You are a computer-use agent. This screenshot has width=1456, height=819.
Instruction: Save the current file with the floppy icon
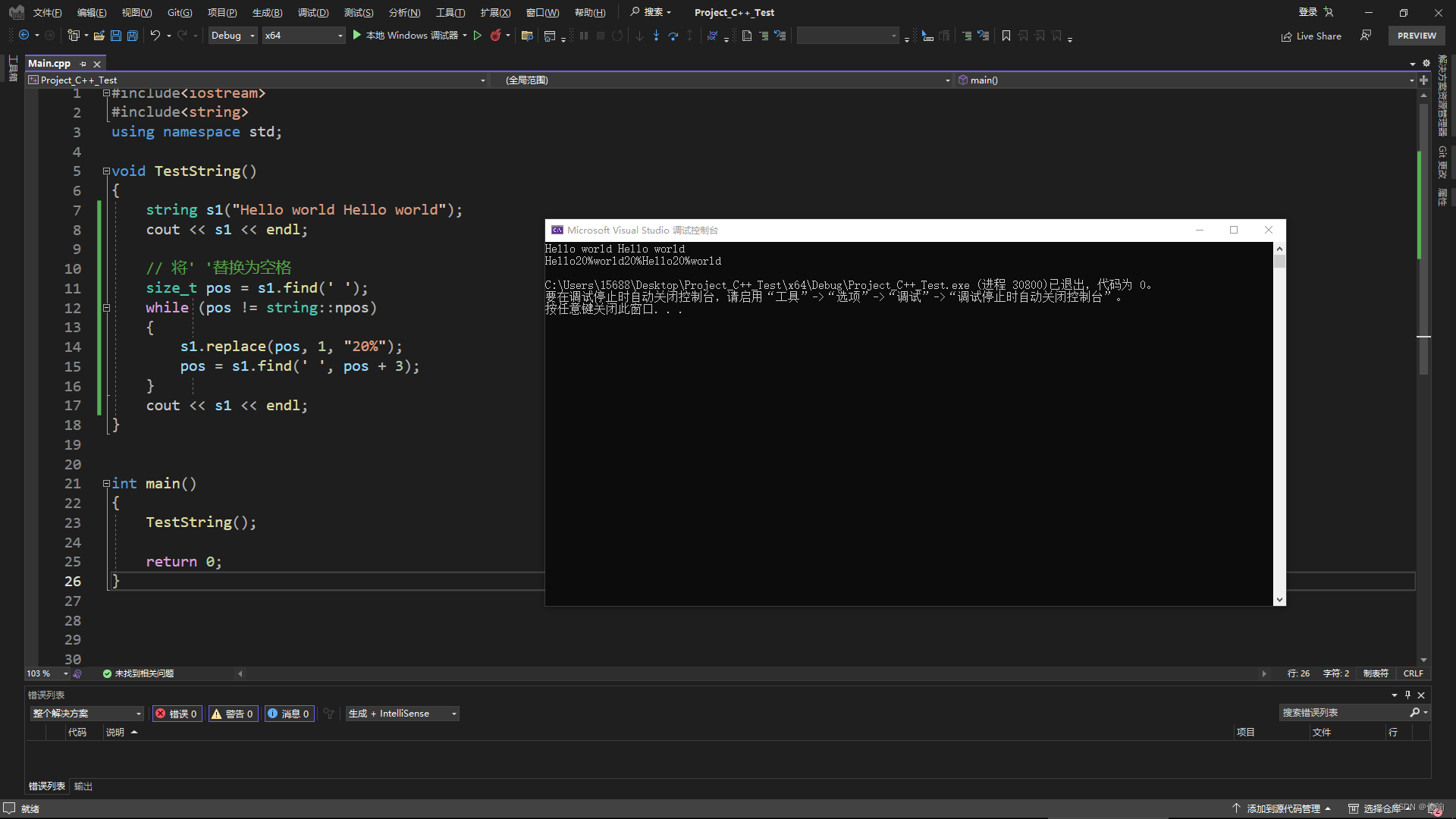[116, 36]
